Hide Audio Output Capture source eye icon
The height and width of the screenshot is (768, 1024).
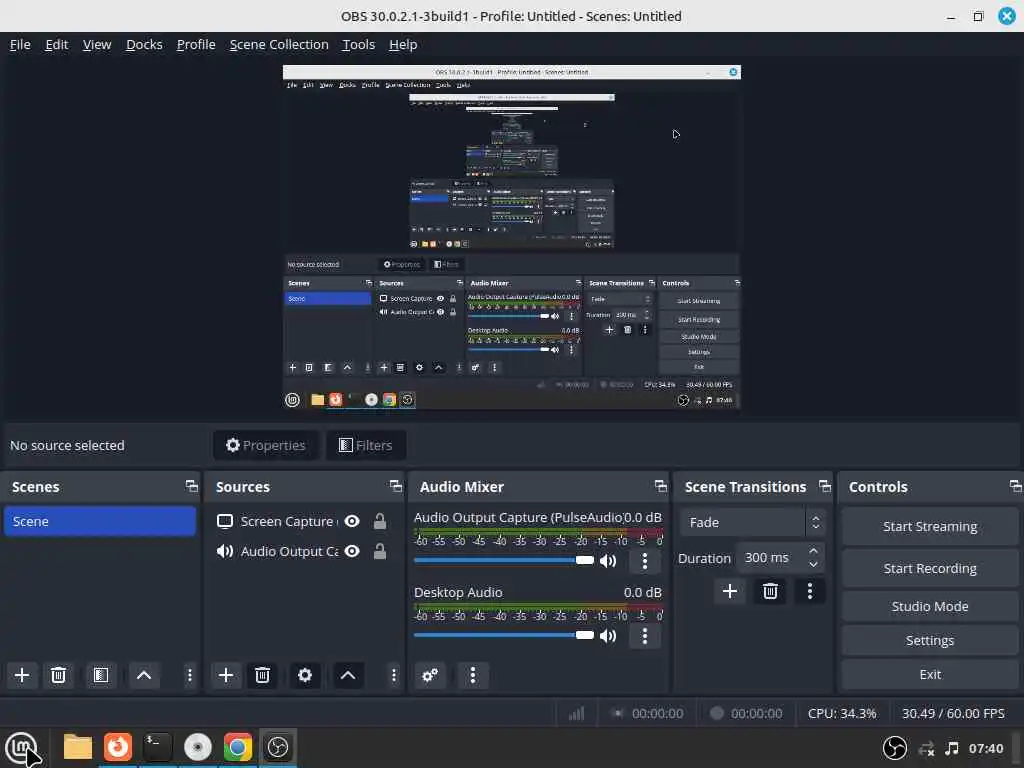point(352,551)
